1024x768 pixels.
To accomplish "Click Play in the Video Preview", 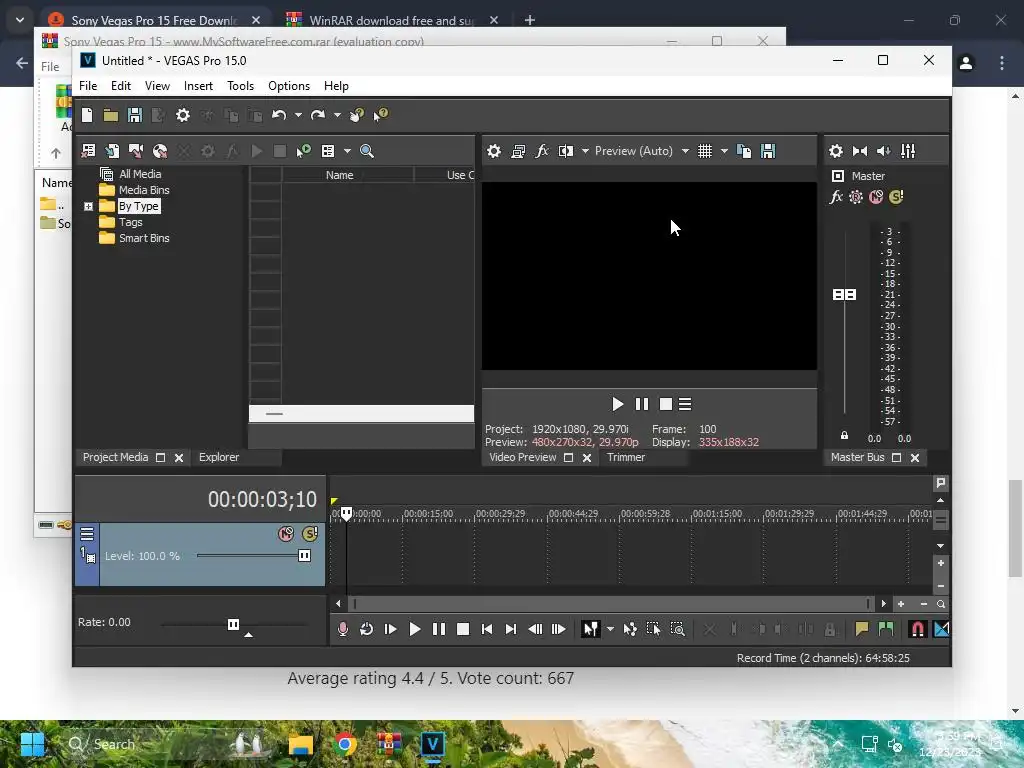I will tap(617, 404).
